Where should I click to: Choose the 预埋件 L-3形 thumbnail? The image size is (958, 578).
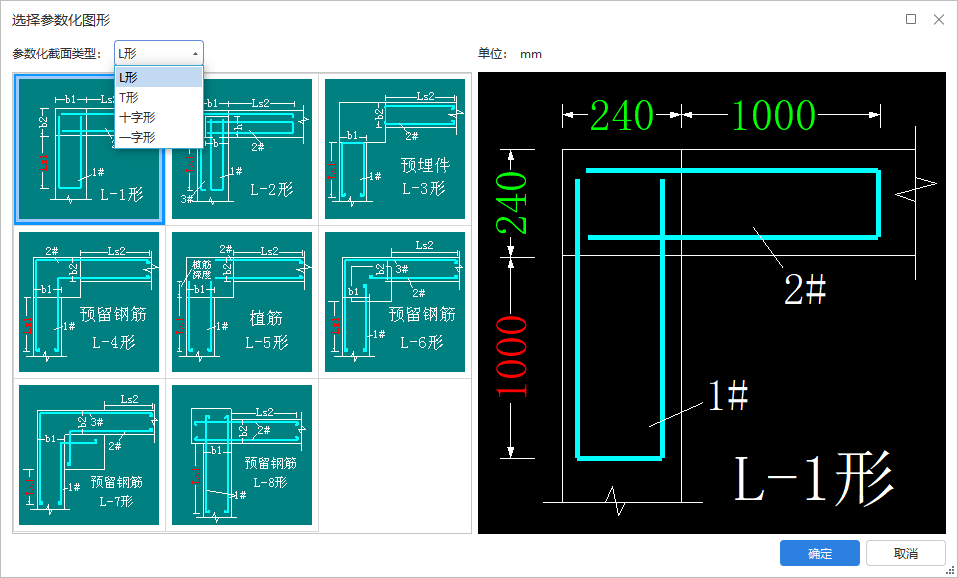(x=395, y=148)
